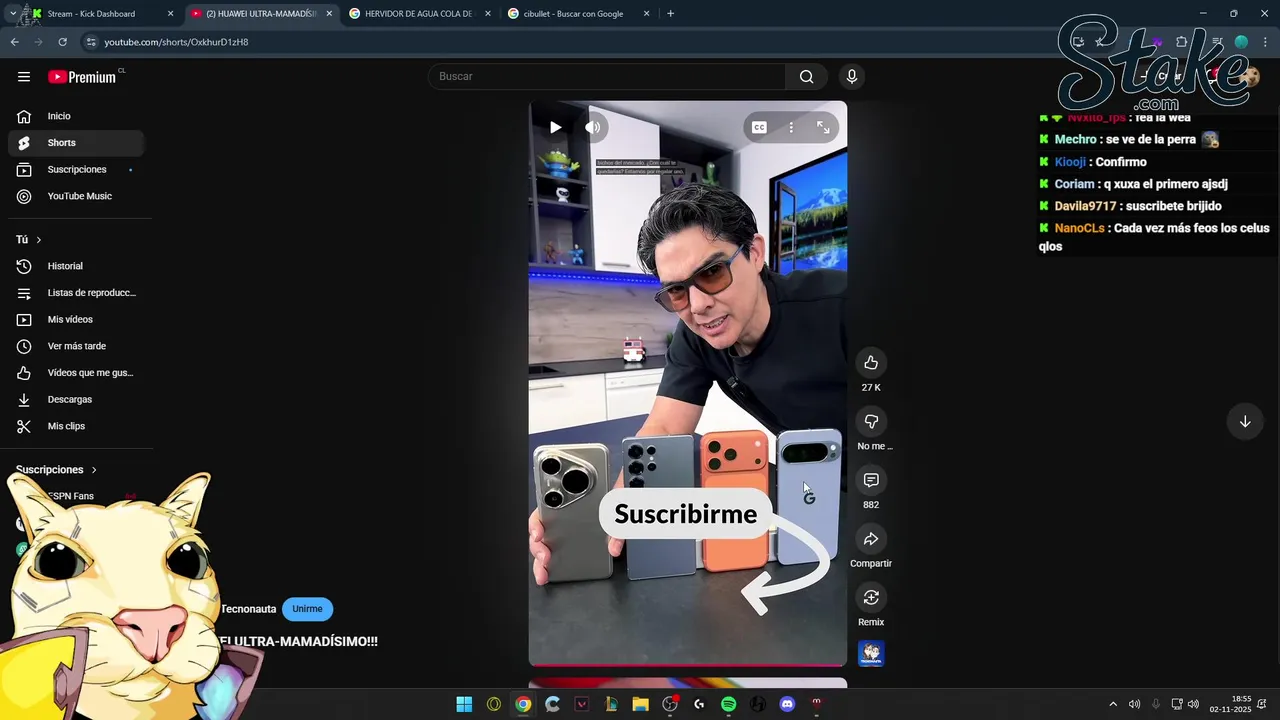
Task: Open Inicio in the sidebar
Action: 76,116
